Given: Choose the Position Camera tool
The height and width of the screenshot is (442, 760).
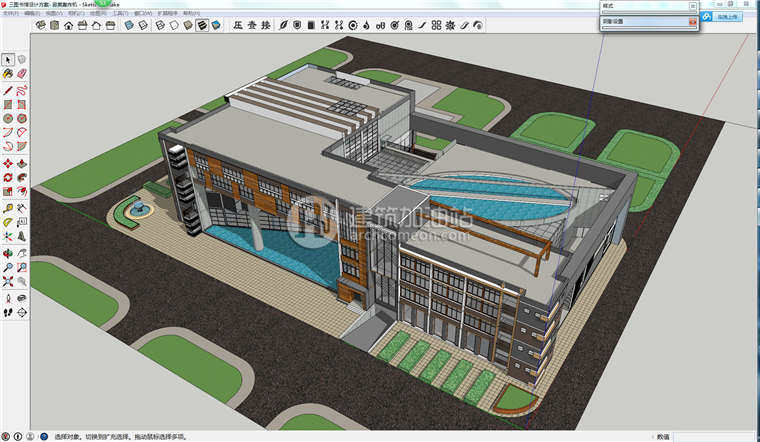Looking at the screenshot, I should (x=8, y=299).
